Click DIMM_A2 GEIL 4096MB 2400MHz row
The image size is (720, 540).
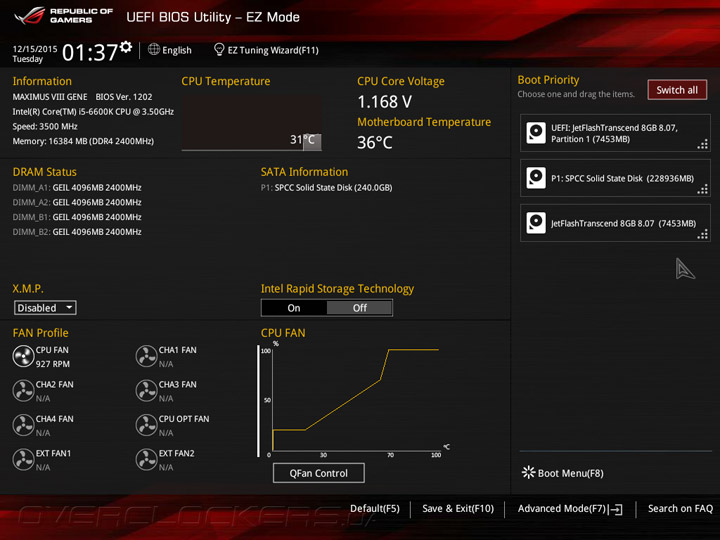(x=77, y=202)
